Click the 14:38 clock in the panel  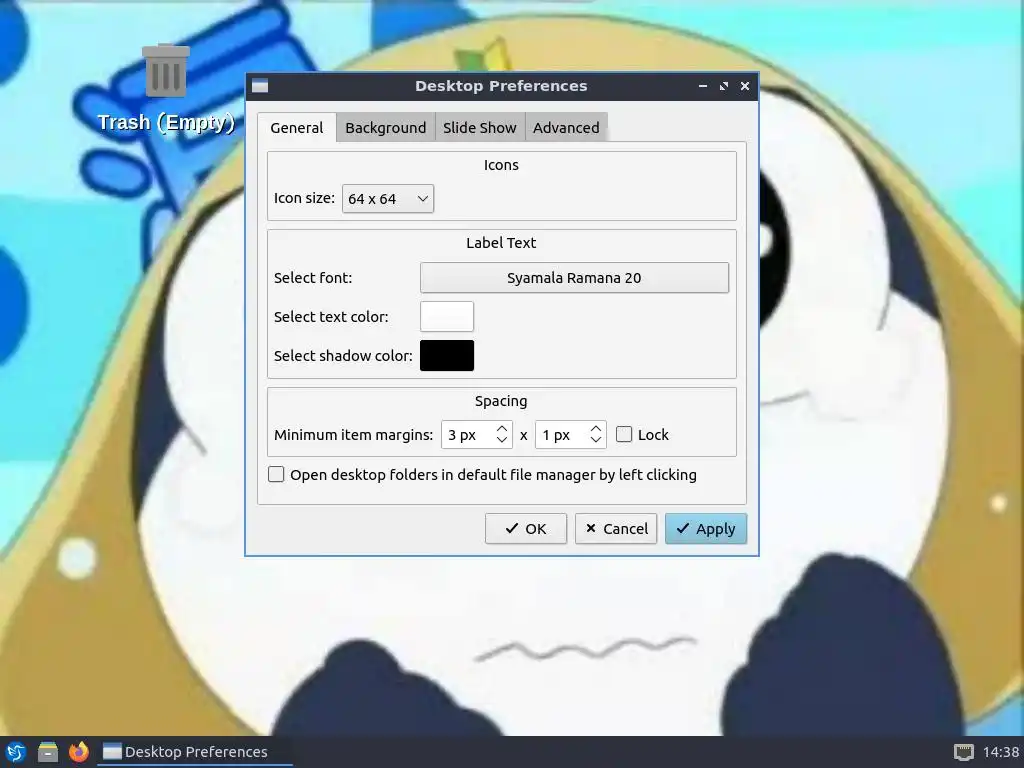pos(1000,752)
